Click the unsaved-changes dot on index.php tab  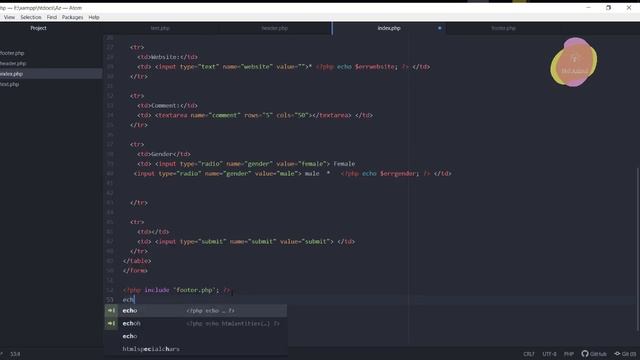coord(440,28)
